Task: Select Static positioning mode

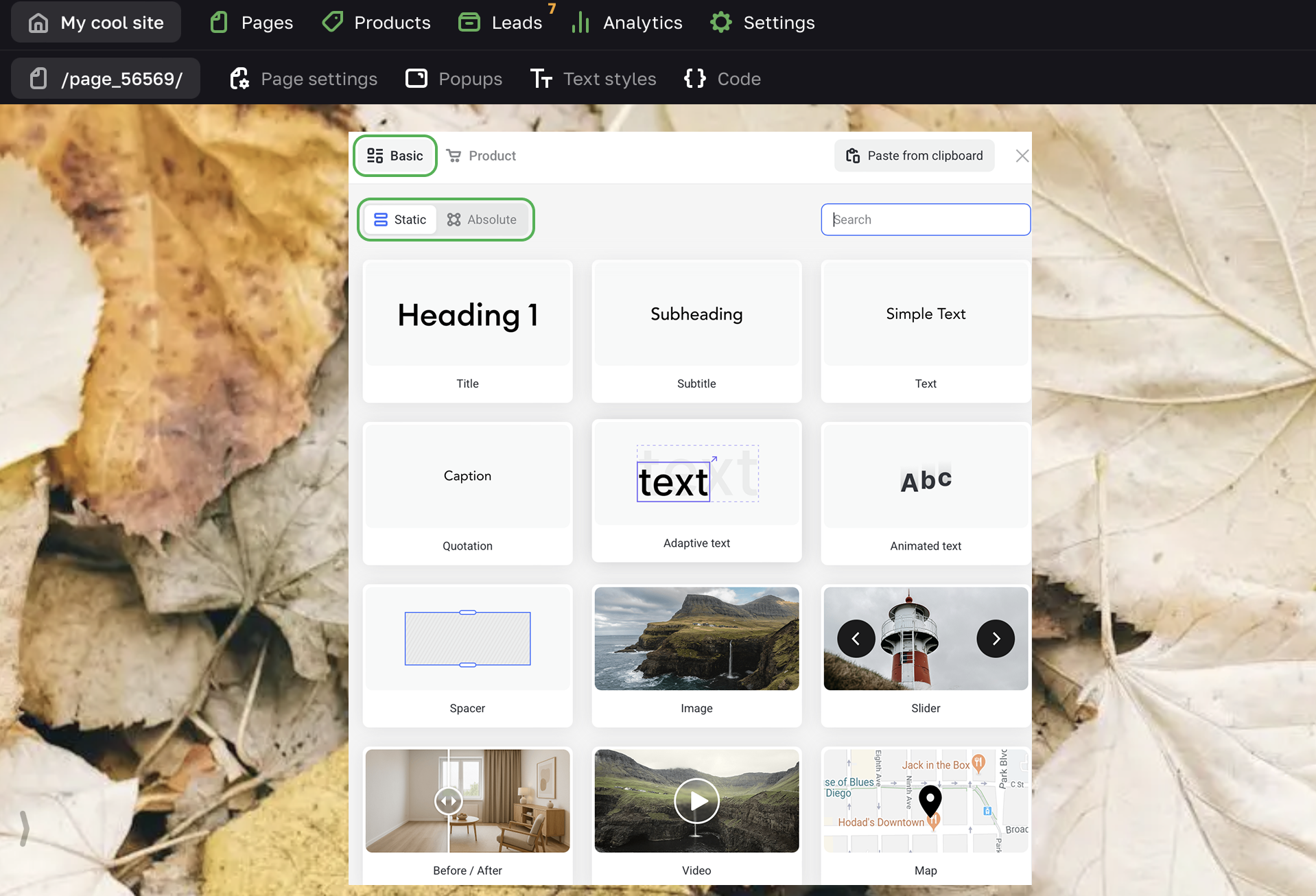Action: pyautogui.click(x=400, y=220)
